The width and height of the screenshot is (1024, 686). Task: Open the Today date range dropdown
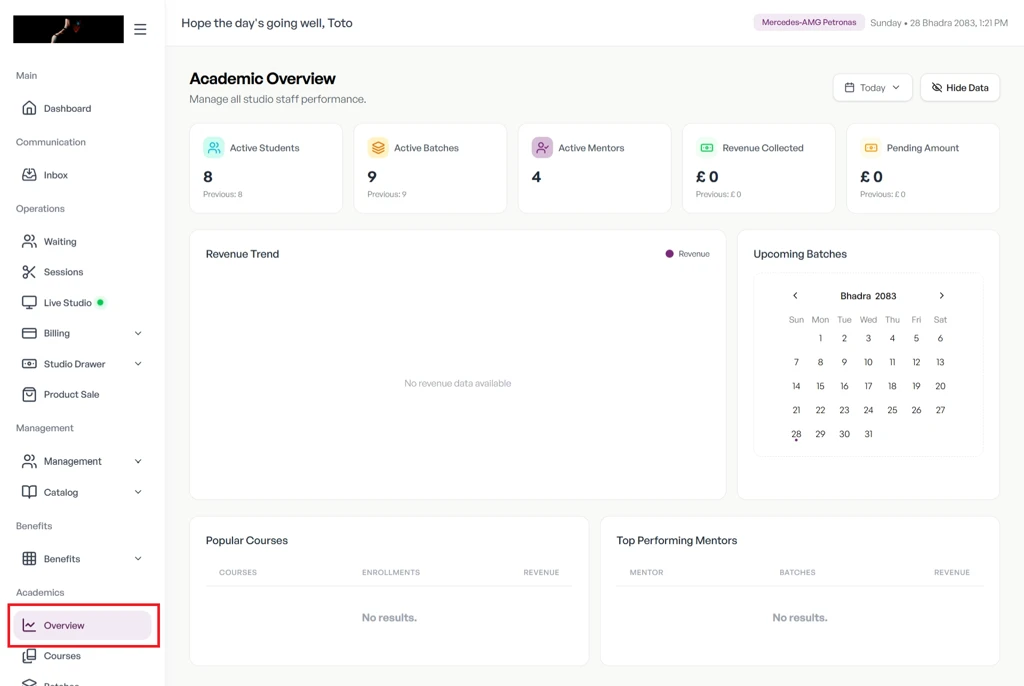[x=872, y=88]
